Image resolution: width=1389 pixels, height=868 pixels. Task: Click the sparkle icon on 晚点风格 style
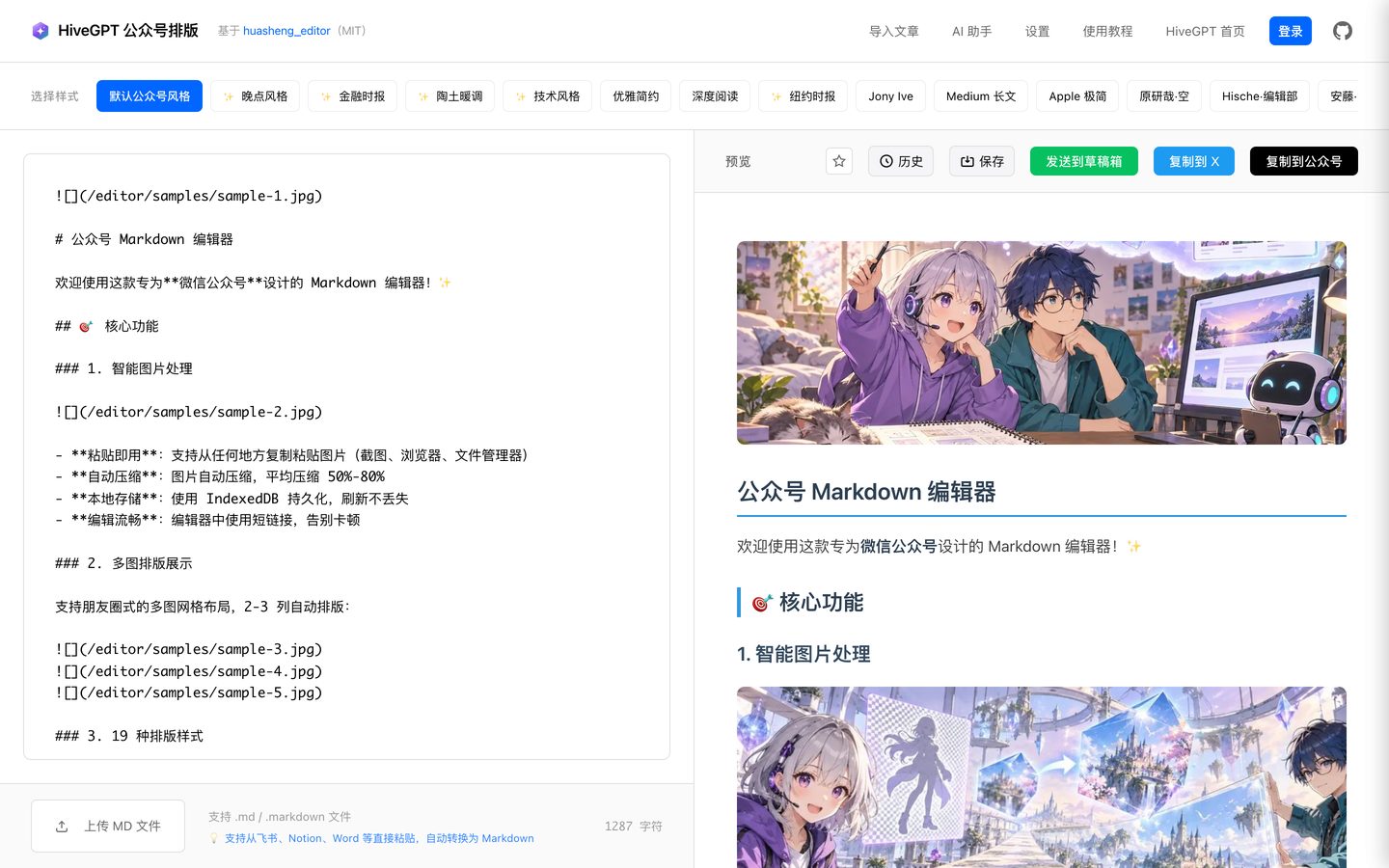click(x=229, y=96)
